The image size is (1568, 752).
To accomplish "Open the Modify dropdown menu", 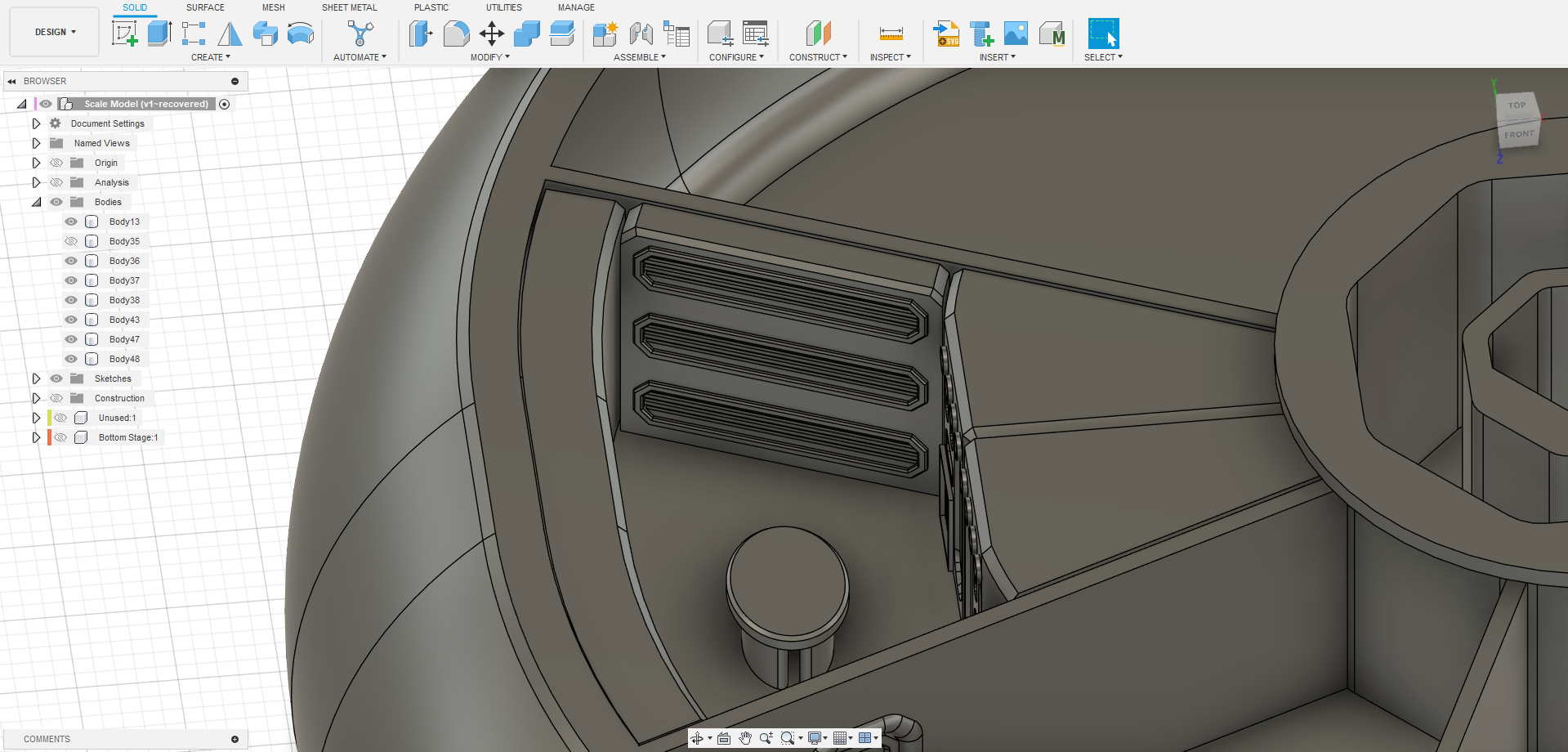I will pos(489,57).
